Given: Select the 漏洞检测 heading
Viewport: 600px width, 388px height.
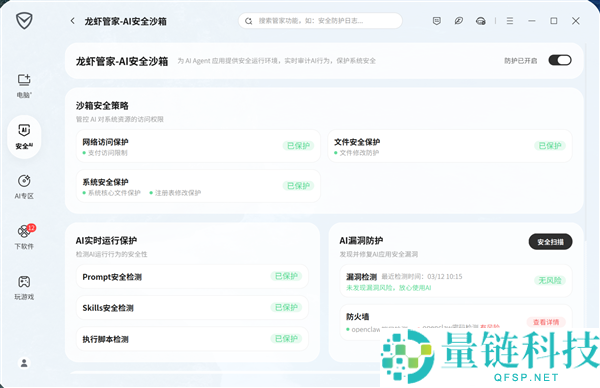Looking at the screenshot, I should (x=361, y=277).
